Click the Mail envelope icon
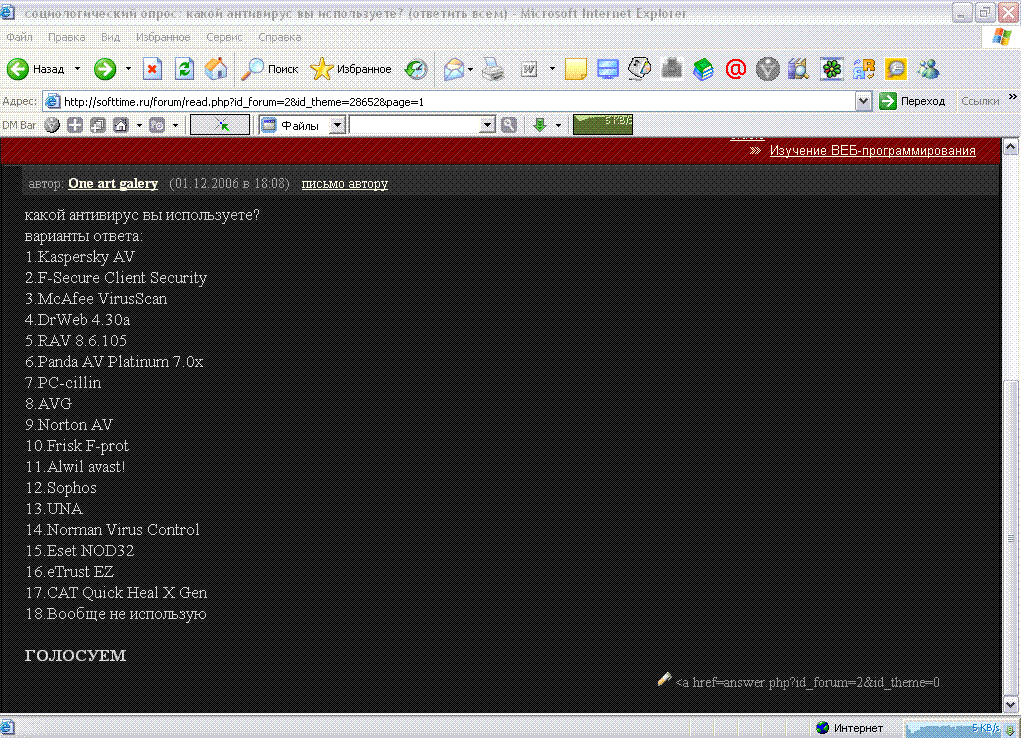1024x738 pixels. [x=454, y=69]
